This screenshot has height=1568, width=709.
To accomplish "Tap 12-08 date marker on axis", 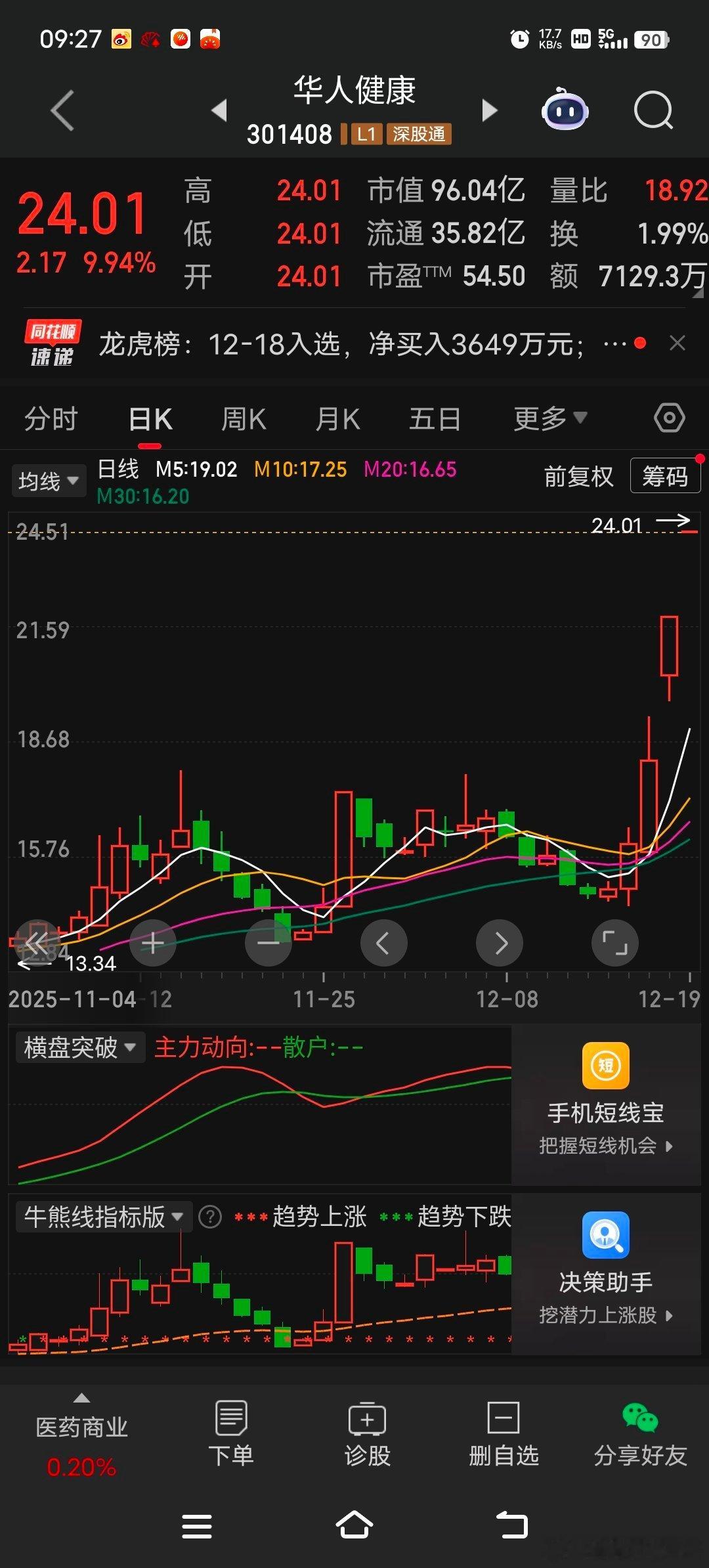I will [x=507, y=999].
